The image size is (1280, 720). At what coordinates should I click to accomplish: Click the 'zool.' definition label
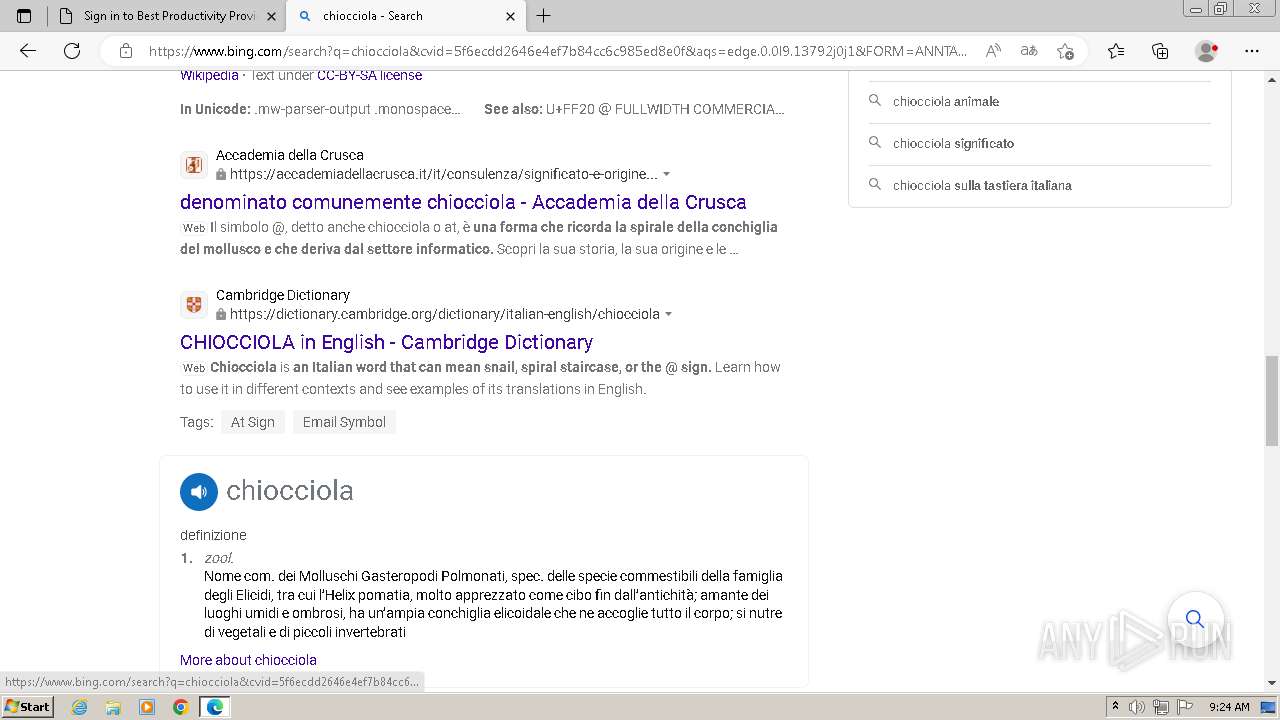(218, 558)
